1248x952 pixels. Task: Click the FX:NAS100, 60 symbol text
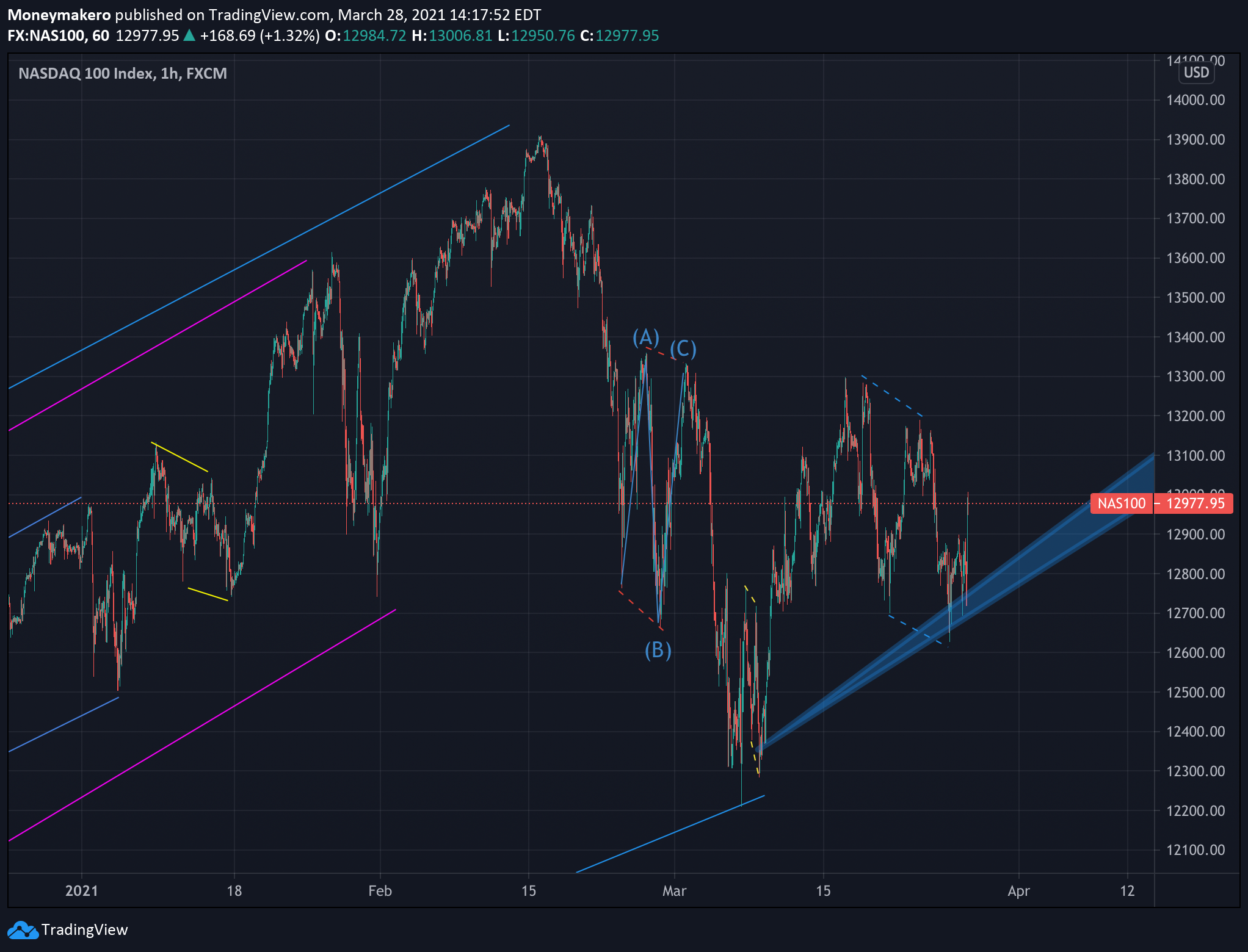[x=59, y=35]
